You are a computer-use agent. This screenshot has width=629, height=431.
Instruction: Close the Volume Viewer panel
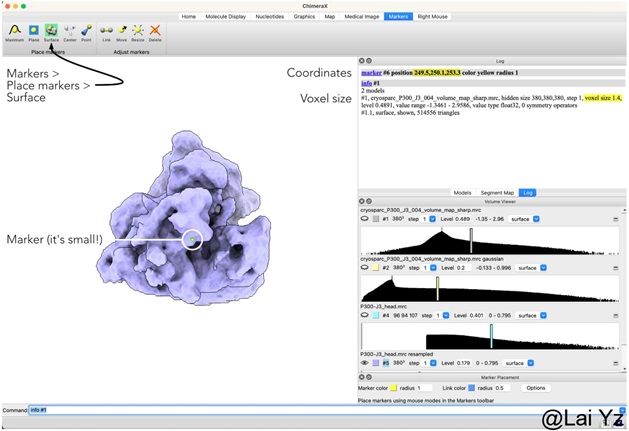pyautogui.click(x=361, y=201)
